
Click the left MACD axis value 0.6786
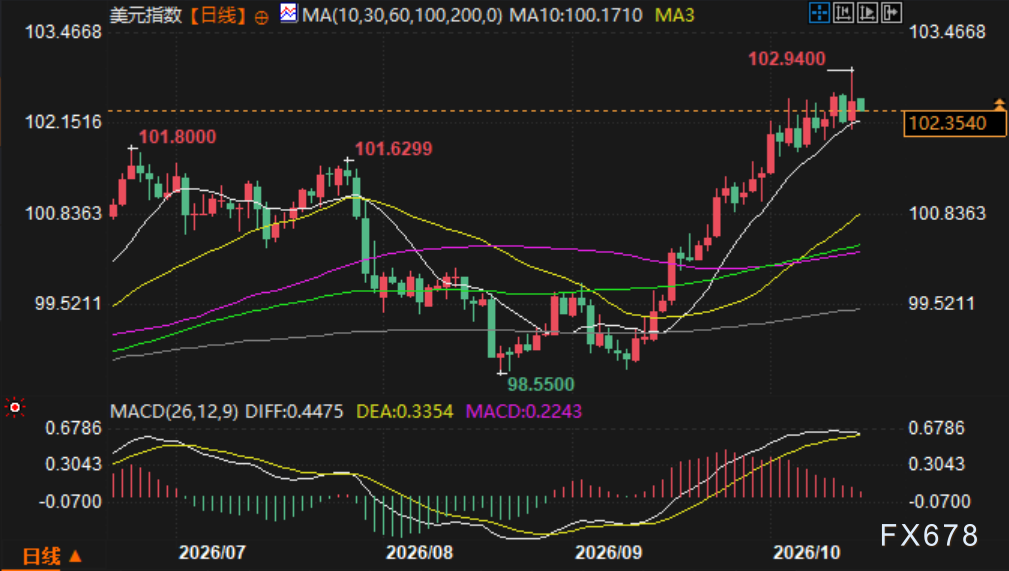73,428
